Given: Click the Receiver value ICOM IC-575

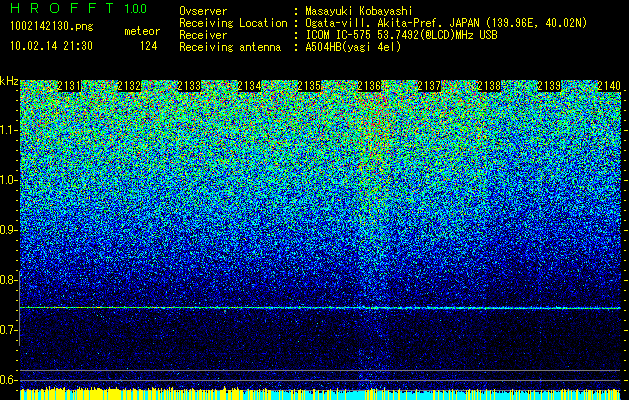Looking at the screenshot, I should click(x=339, y=35).
